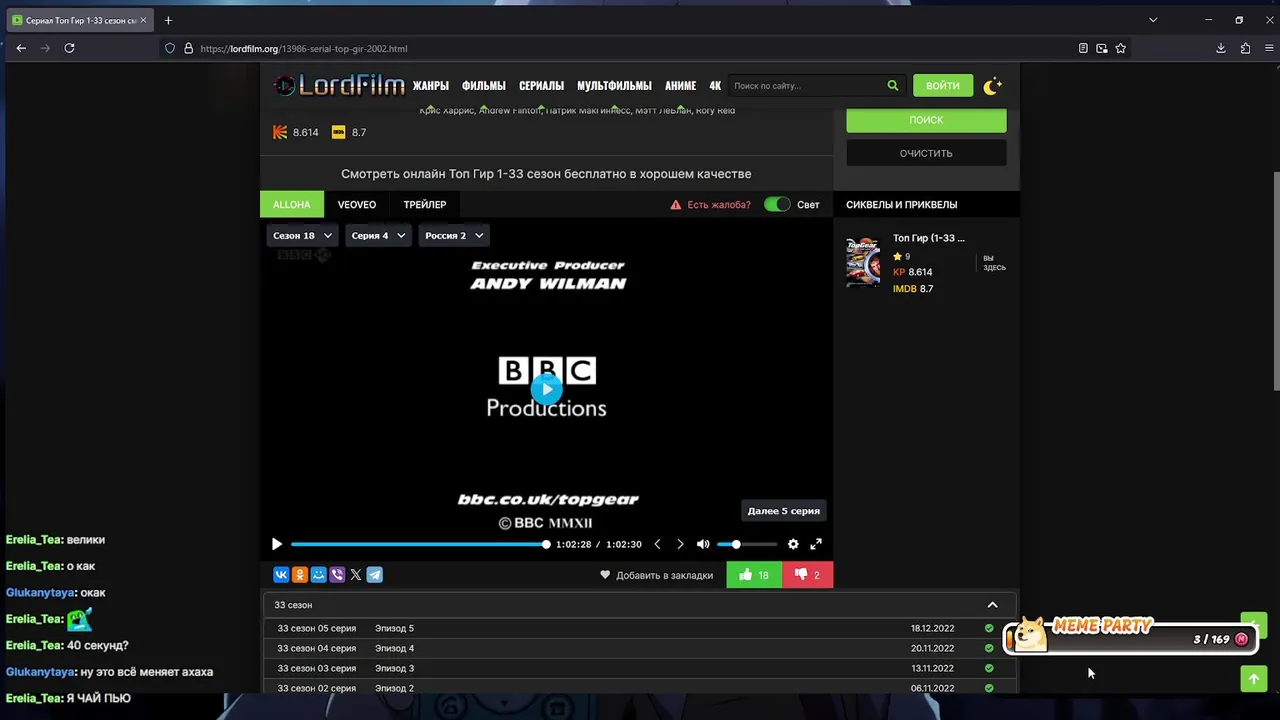Screen dimensions: 1280x720
Task: Click the video progress bar handle
Action: 546,544
